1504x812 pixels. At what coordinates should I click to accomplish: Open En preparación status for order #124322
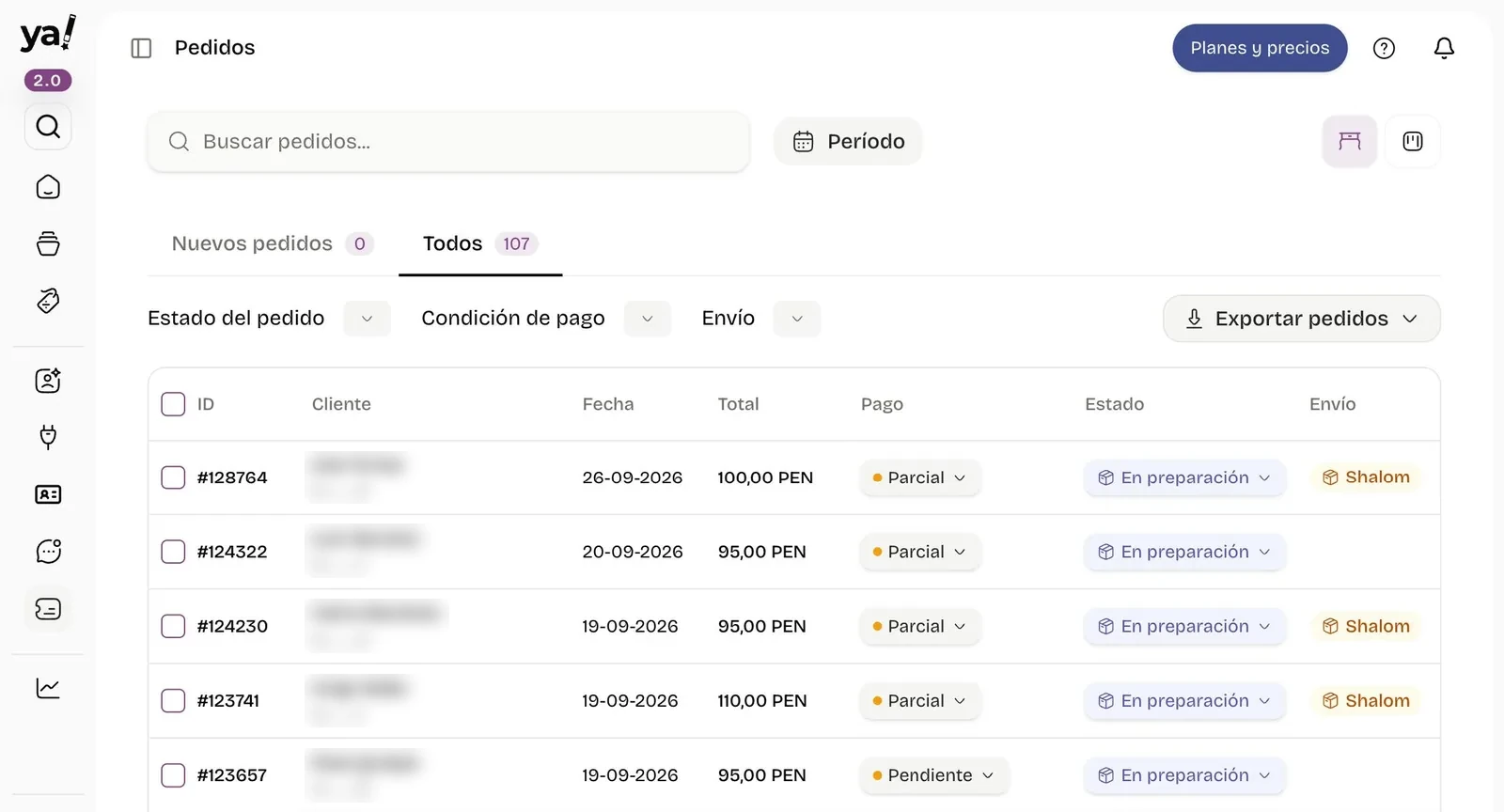click(1184, 552)
